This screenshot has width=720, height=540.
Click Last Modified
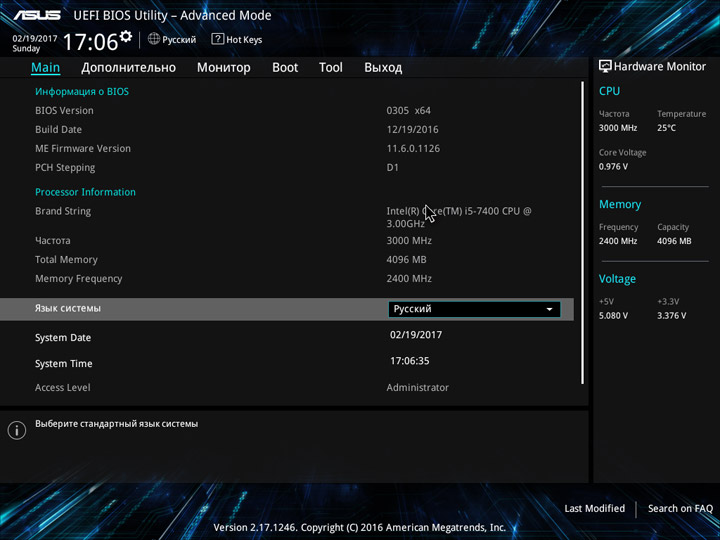pos(595,508)
